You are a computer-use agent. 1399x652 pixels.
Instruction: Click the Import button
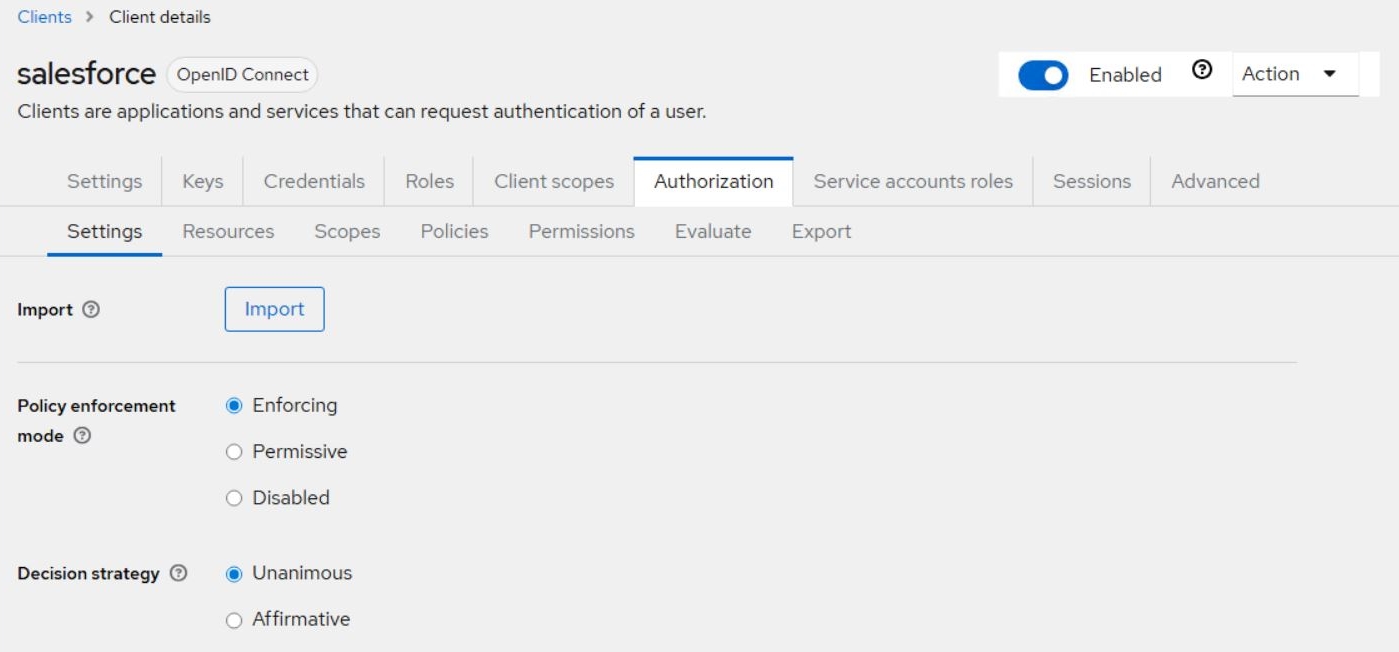(274, 309)
